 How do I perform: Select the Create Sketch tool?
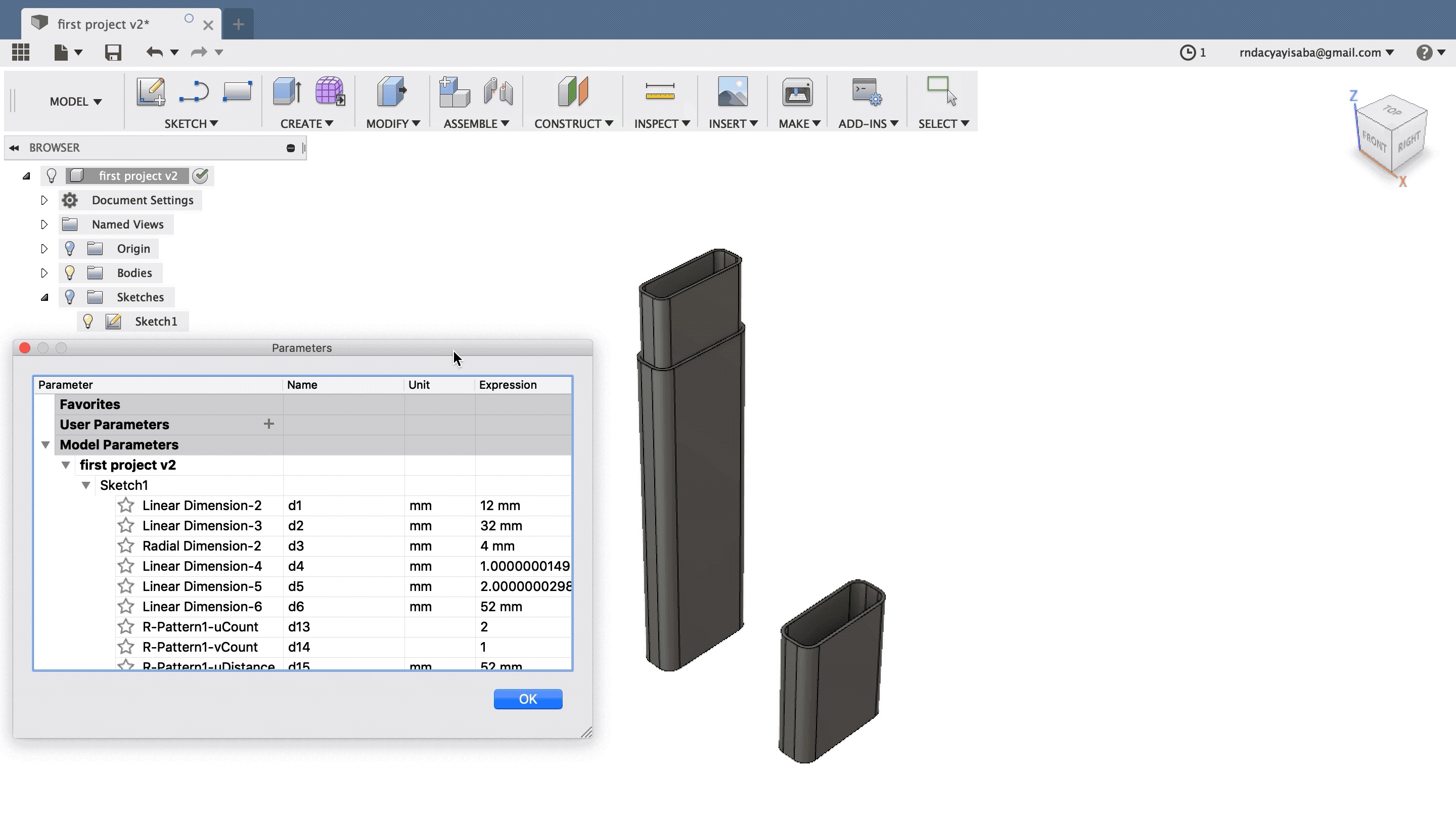click(151, 92)
